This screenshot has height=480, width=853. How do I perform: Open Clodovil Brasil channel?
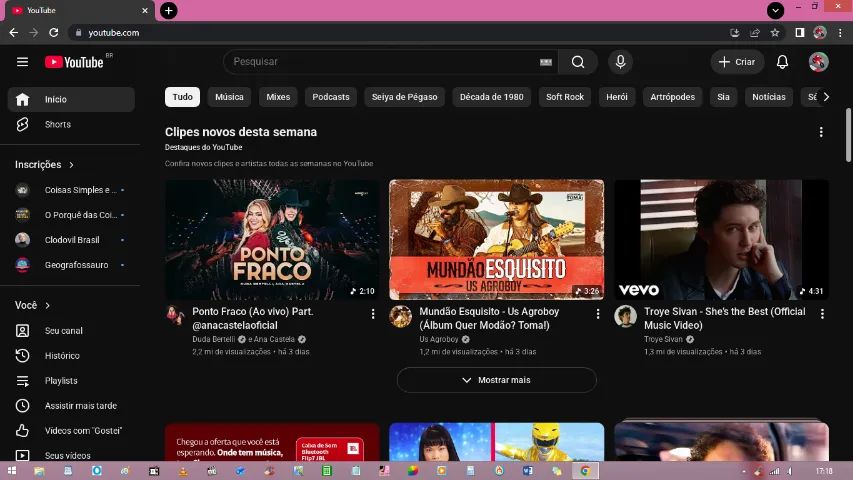click(71, 240)
